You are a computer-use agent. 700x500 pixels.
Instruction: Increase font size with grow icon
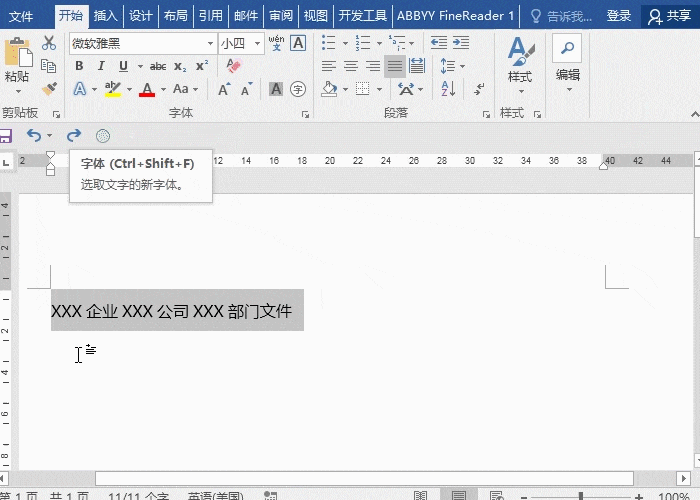pyautogui.click(x=224, y=89)
